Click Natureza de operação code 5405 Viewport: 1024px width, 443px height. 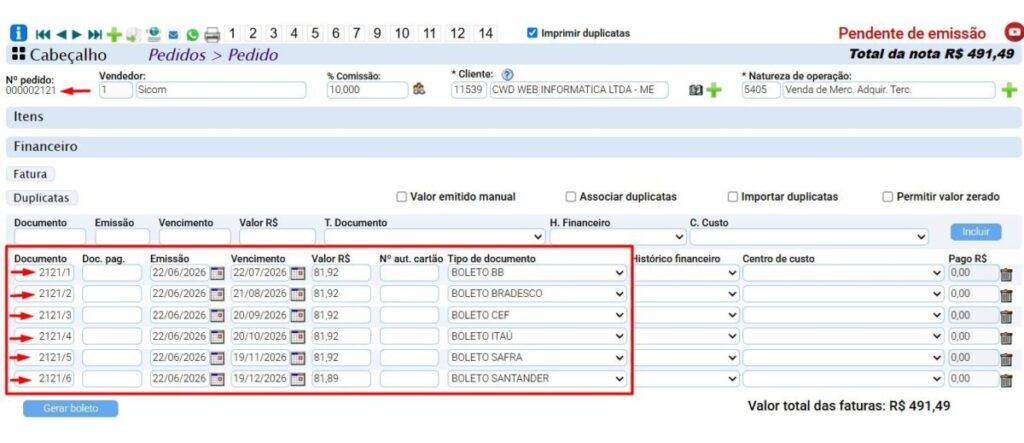point(760,90)
